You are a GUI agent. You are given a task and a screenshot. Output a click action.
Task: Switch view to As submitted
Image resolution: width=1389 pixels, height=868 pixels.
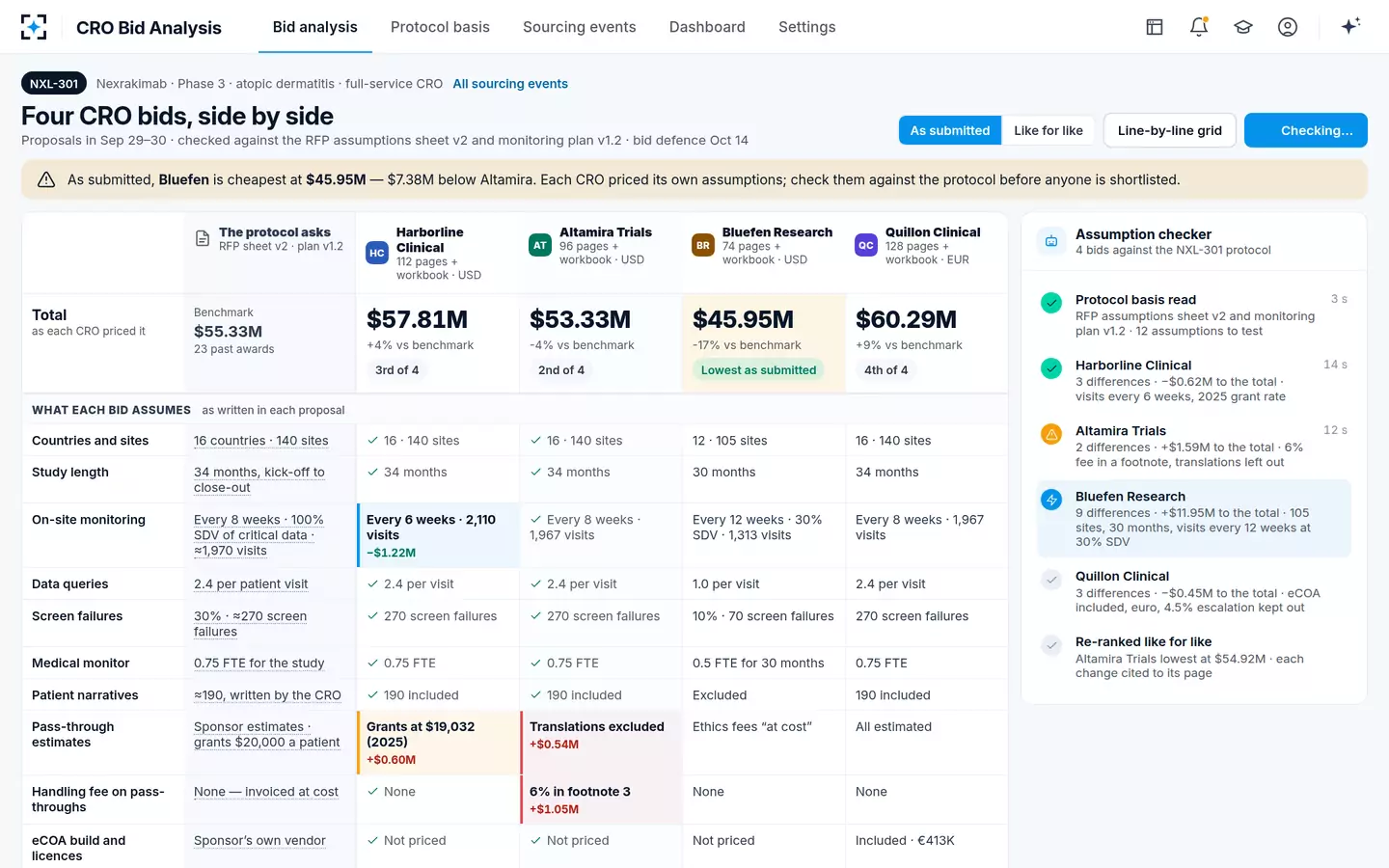(950, 130)
